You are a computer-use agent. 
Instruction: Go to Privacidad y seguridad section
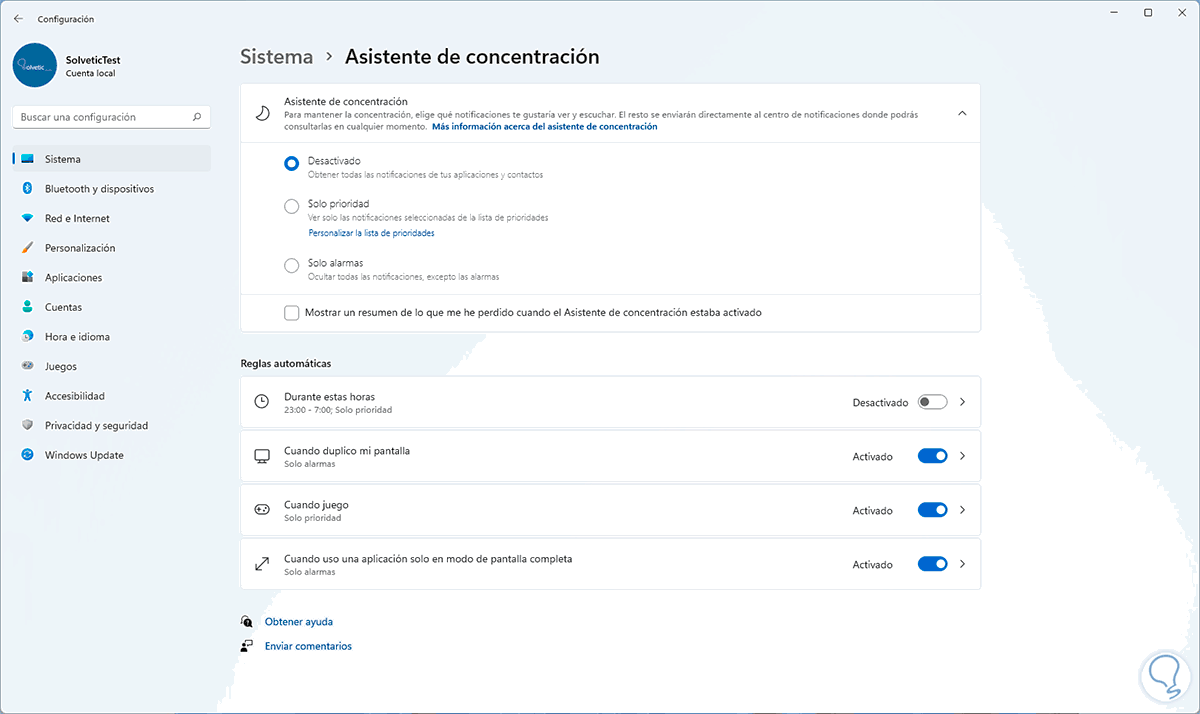coord(96,426)
